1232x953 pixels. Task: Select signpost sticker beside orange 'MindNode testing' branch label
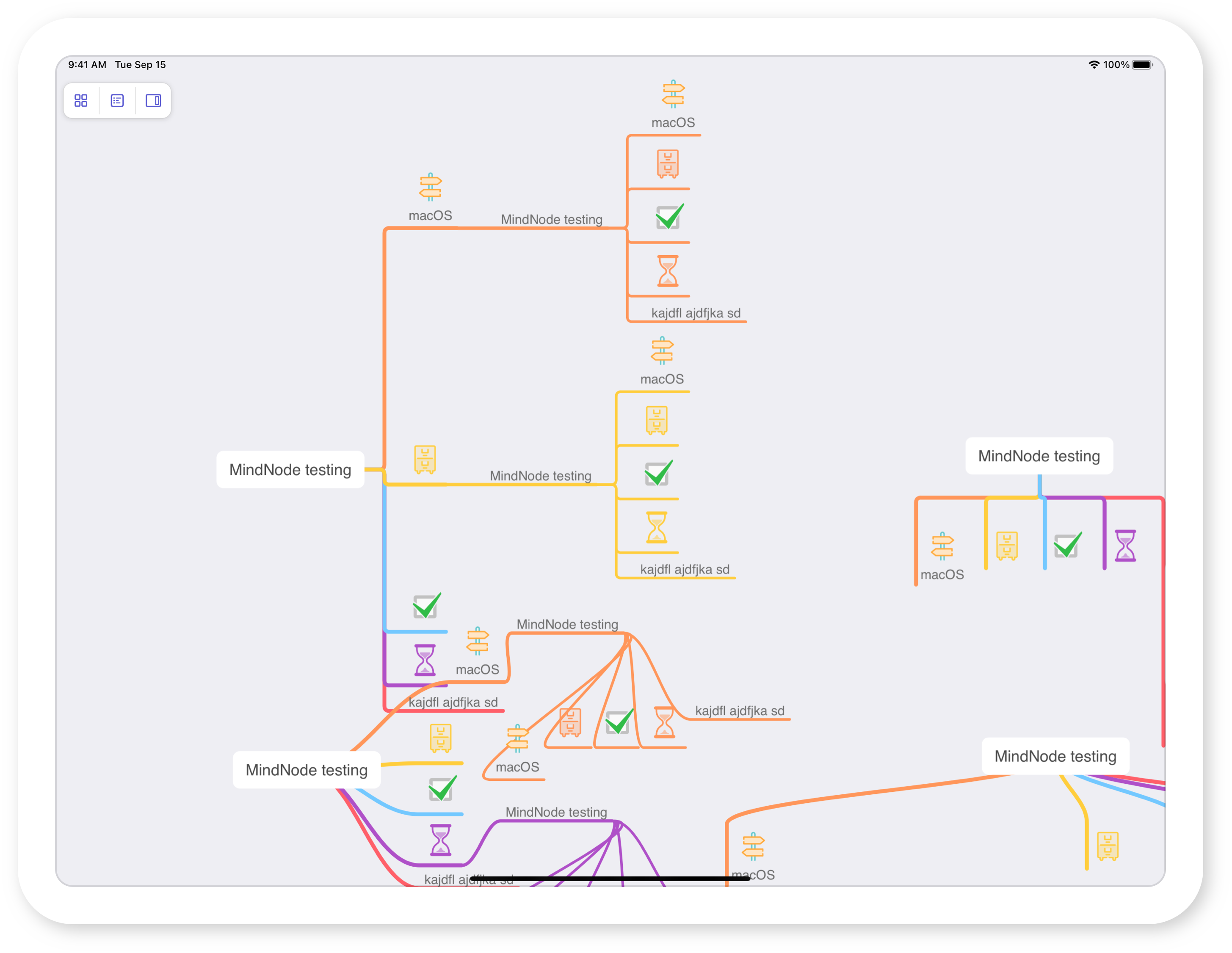pos(431,187)
